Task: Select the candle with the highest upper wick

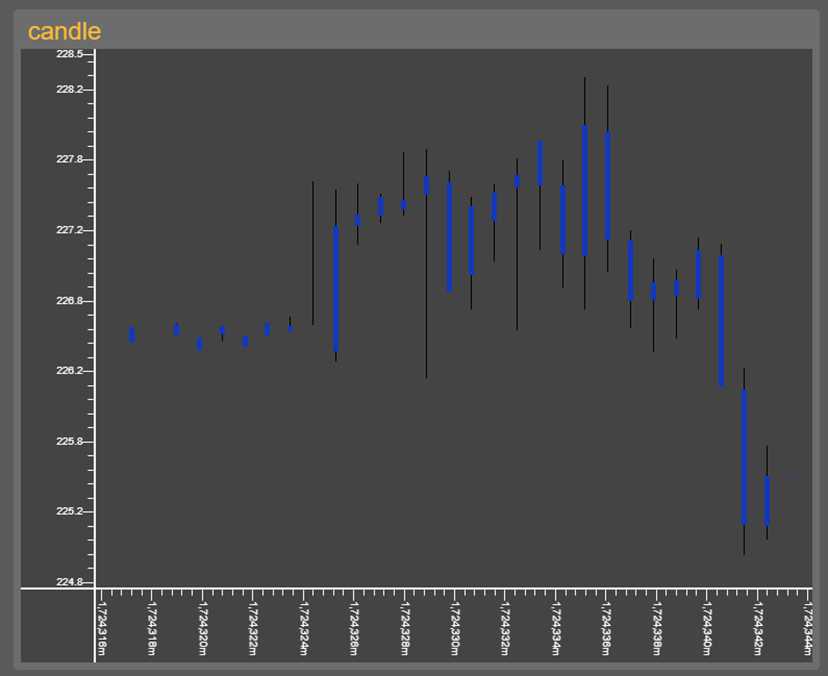Action: (585, 191)
